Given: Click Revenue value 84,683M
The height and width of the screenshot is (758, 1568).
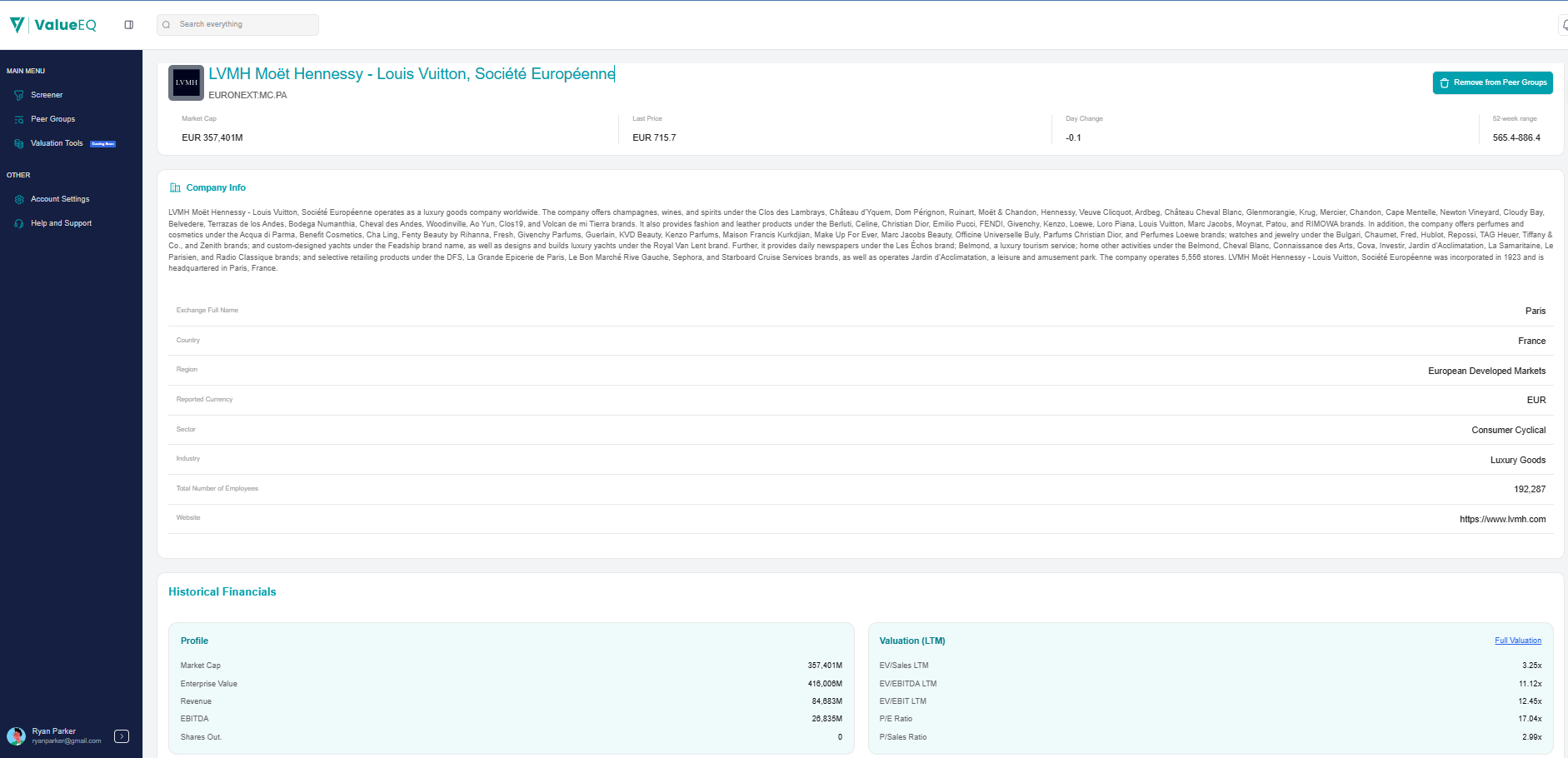Looking at the screenshot, I should pos(826,701).
